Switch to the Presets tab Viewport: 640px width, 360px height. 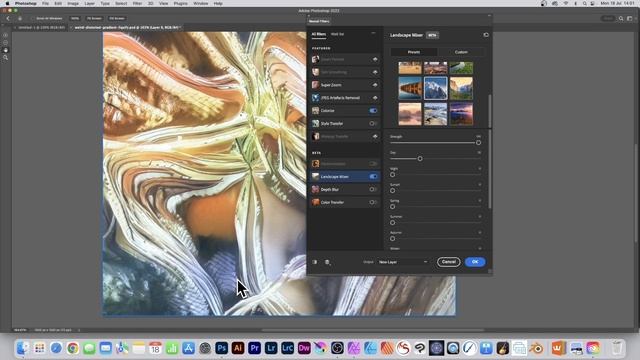tap(414, 52)
